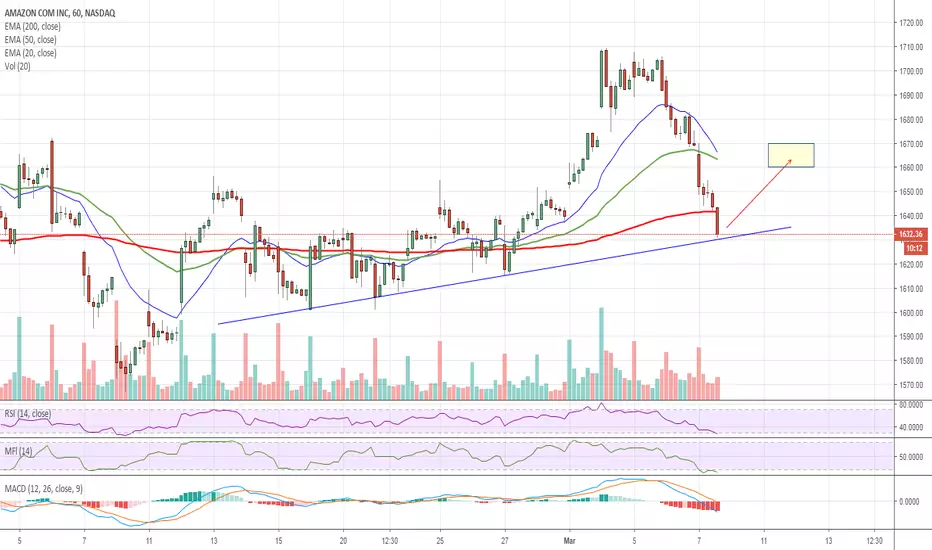Click the 1580.00 price axis label
The image size is (932, 550).
[911, 361]
